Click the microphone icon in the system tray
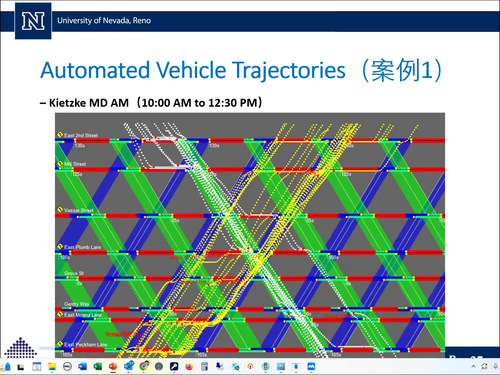 pyautogui.click(x=496, y=366)
